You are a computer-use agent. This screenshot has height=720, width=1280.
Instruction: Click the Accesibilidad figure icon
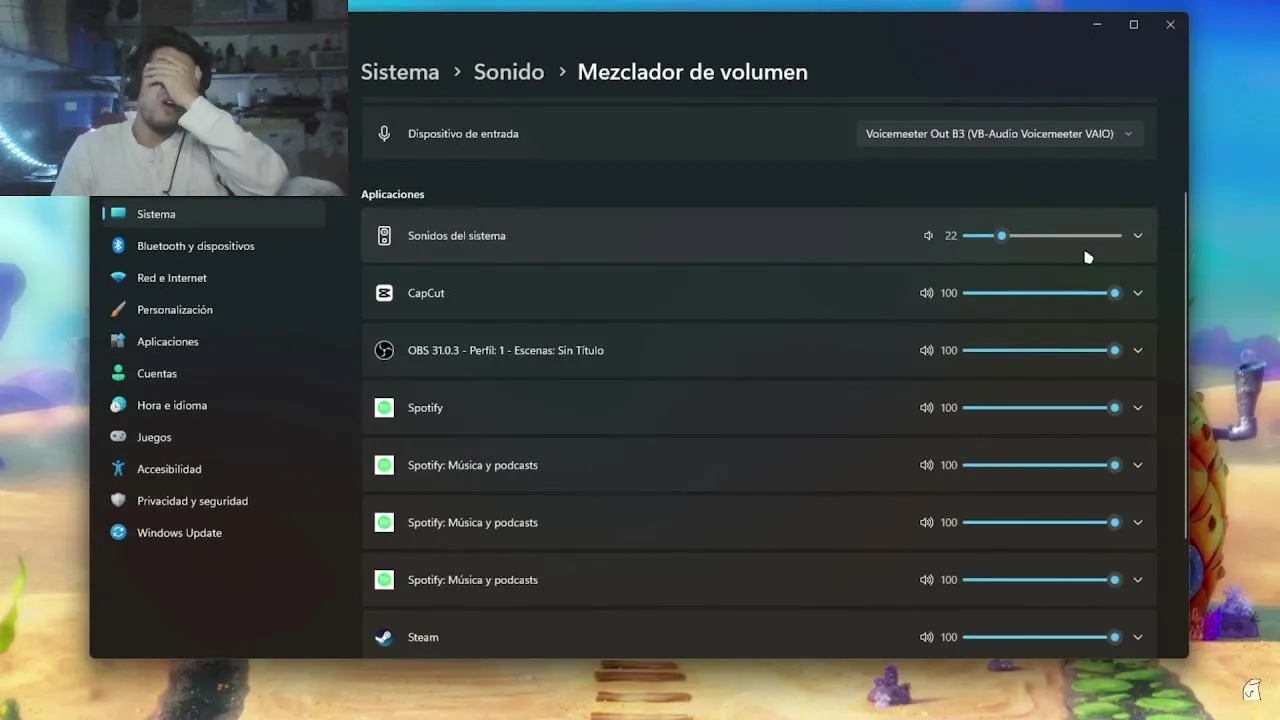[118, 469]
